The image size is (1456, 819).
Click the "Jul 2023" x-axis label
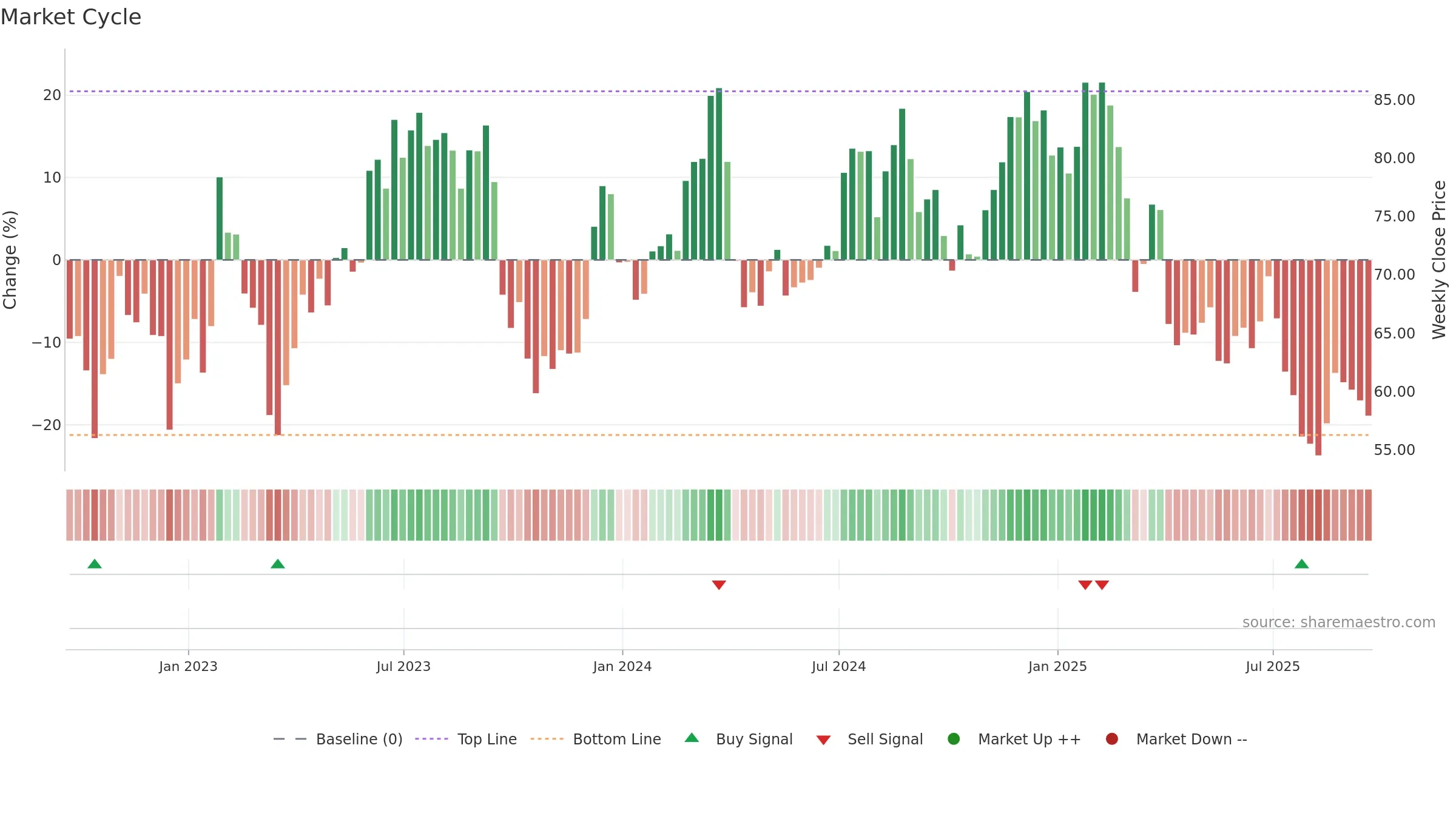pos(403,666)
